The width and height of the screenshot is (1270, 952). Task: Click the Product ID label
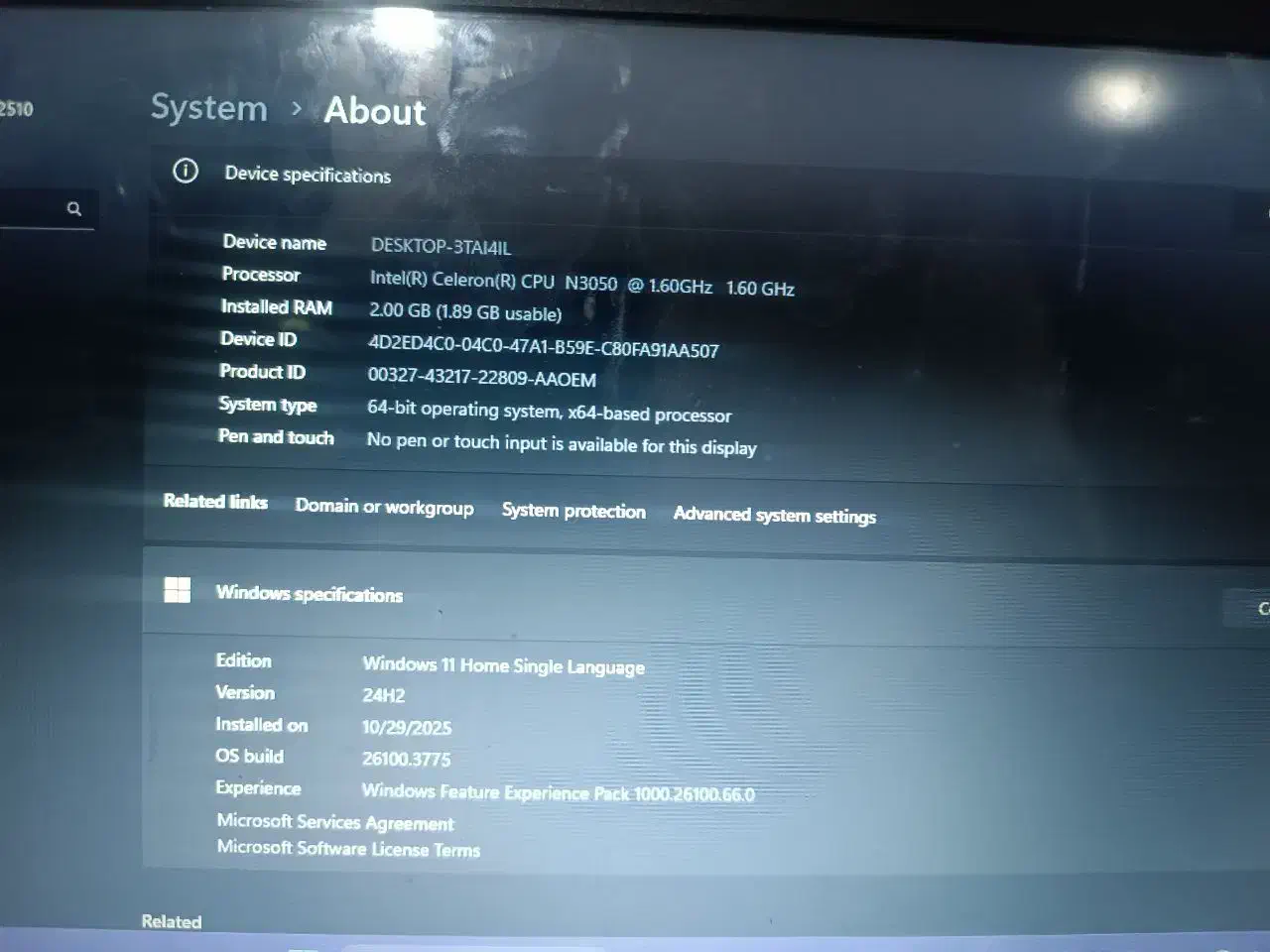(x=263, y=372)
